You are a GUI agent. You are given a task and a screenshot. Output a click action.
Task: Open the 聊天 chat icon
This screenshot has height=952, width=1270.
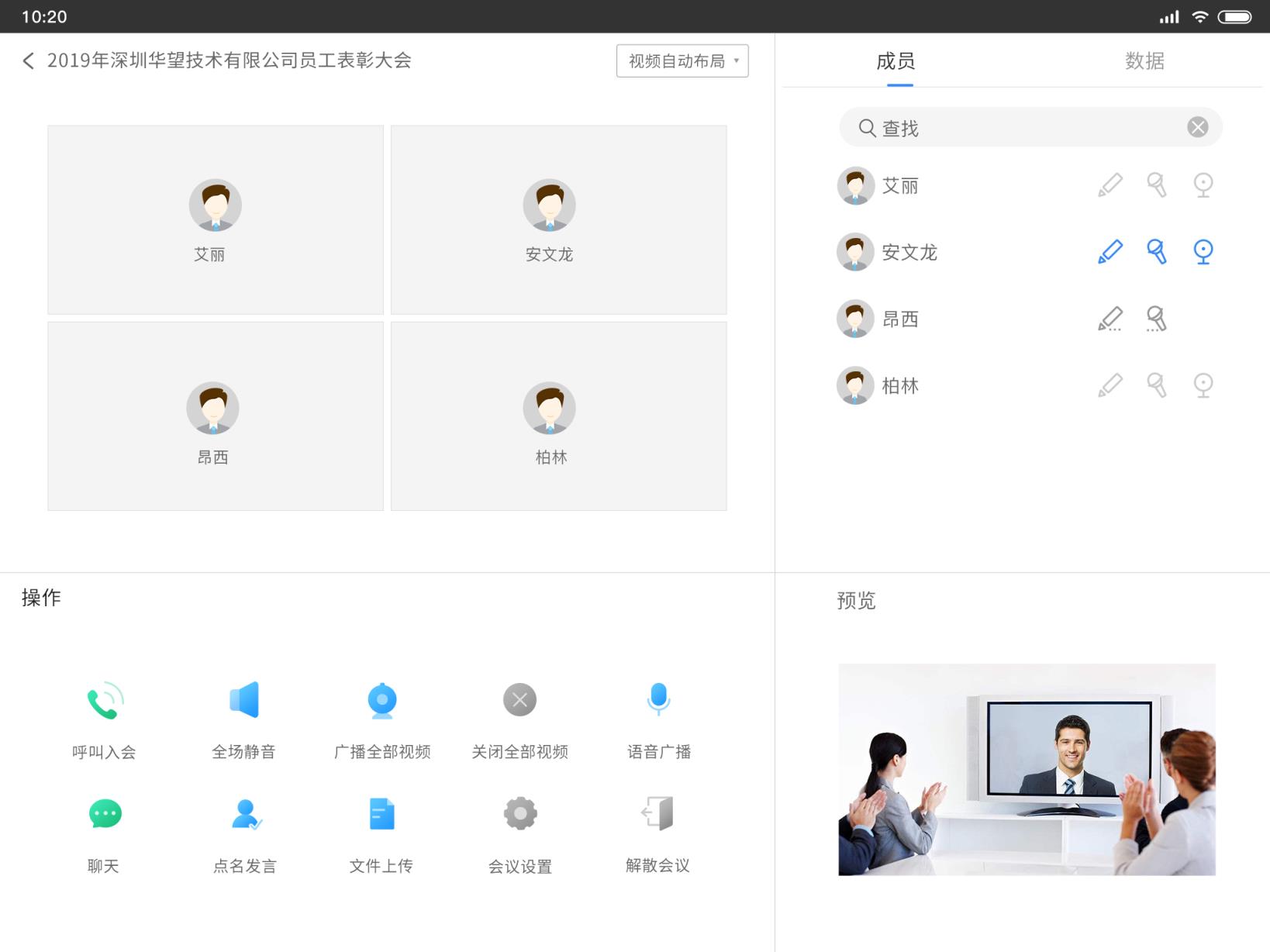click(x=104, y=814)
